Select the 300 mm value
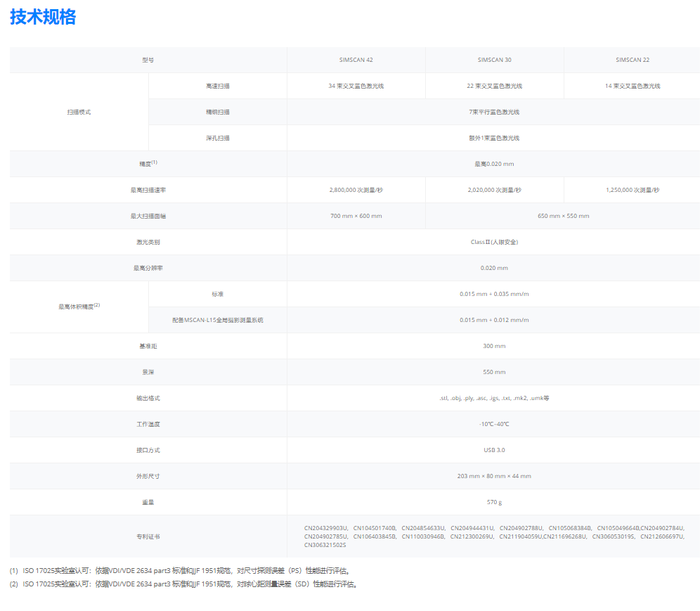 [494, 346]
